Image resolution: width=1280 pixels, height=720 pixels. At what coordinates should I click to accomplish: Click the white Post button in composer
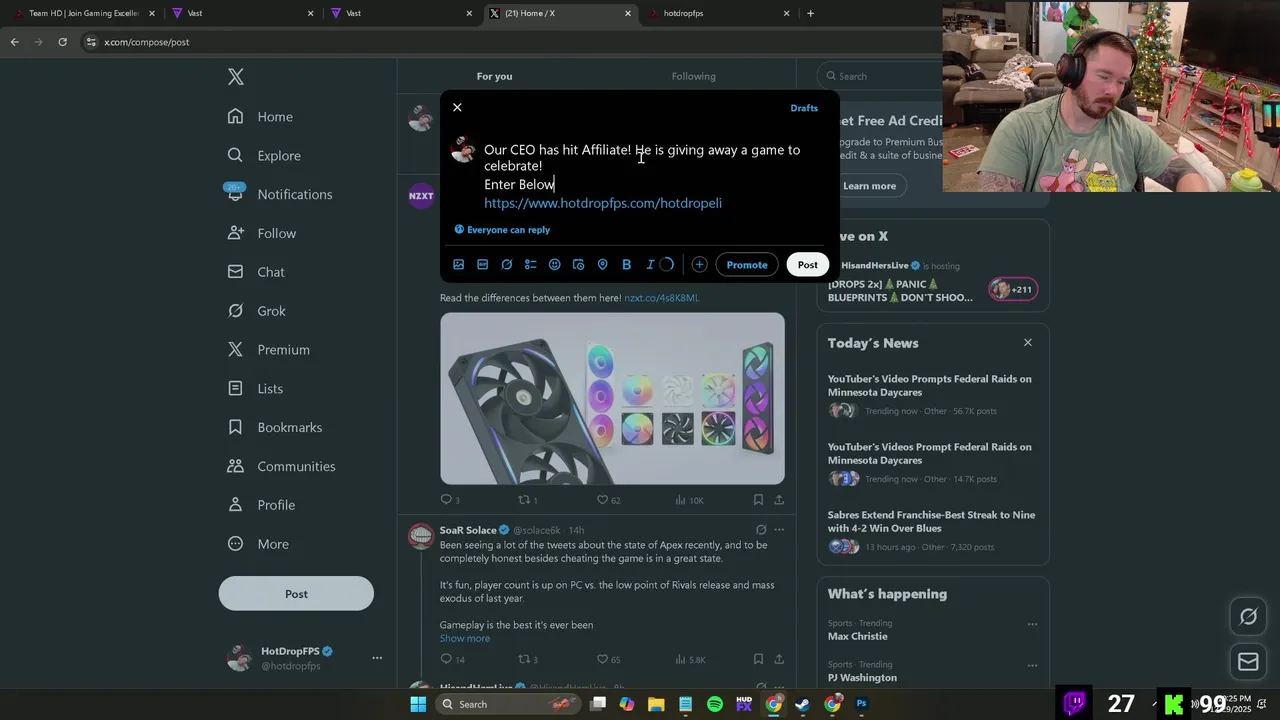tap(807, 265)
